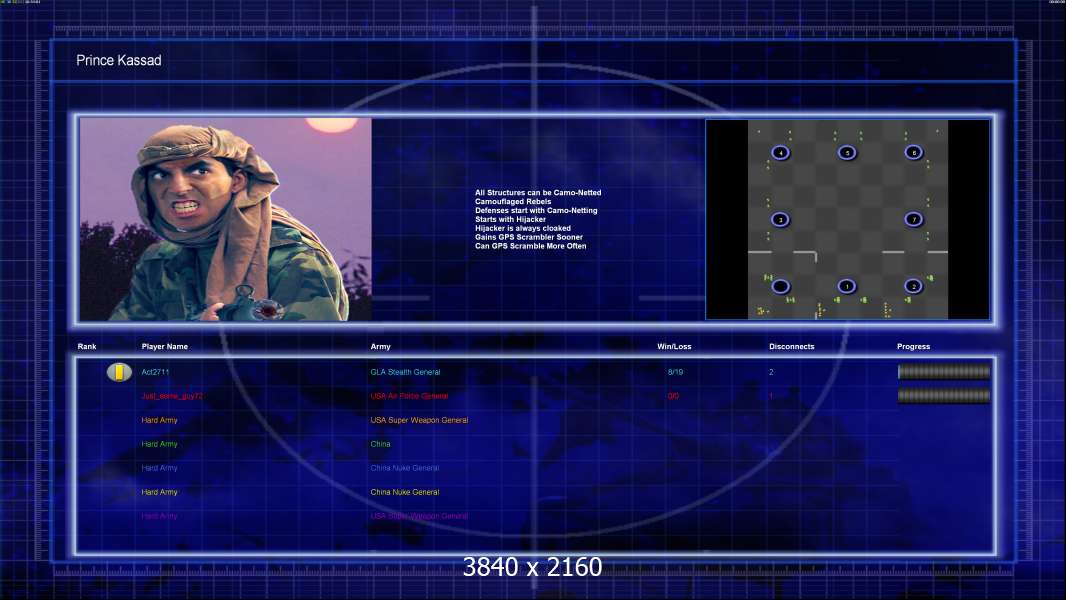1066x600 pixels.
Task: Click the "Progress" column header
Action: [x=914, y=347]
